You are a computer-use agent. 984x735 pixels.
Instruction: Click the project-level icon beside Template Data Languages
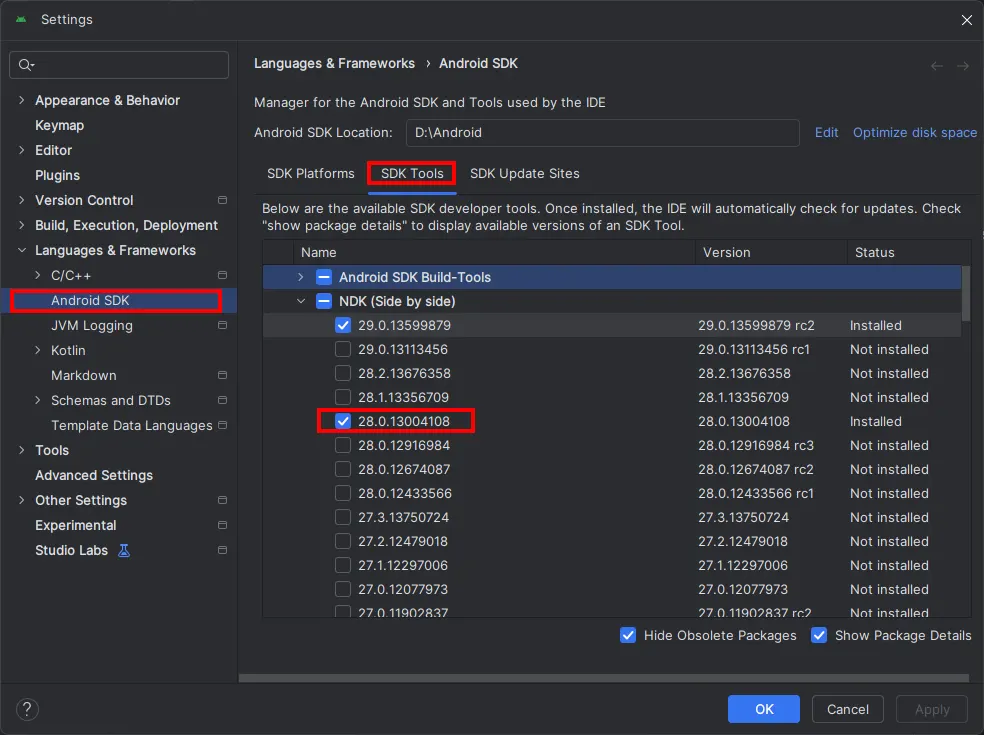pos(222,425)
